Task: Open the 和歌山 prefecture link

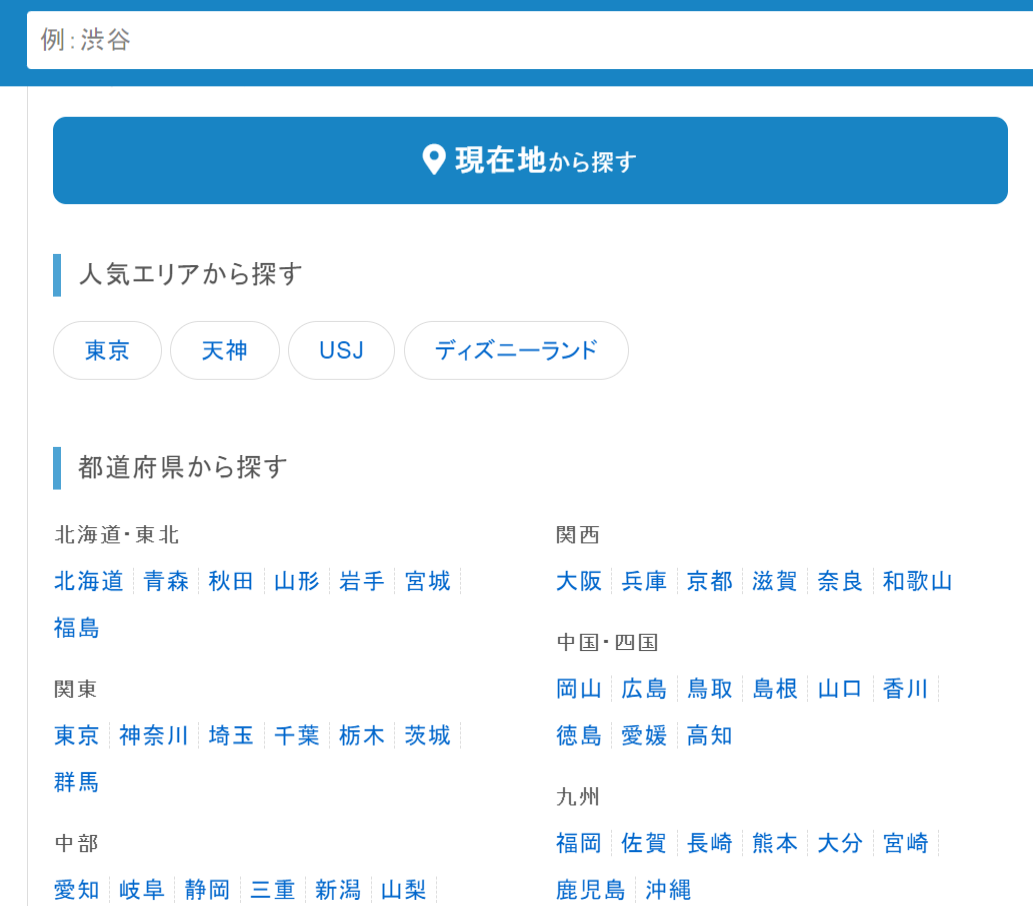Action: coord(917,581)
